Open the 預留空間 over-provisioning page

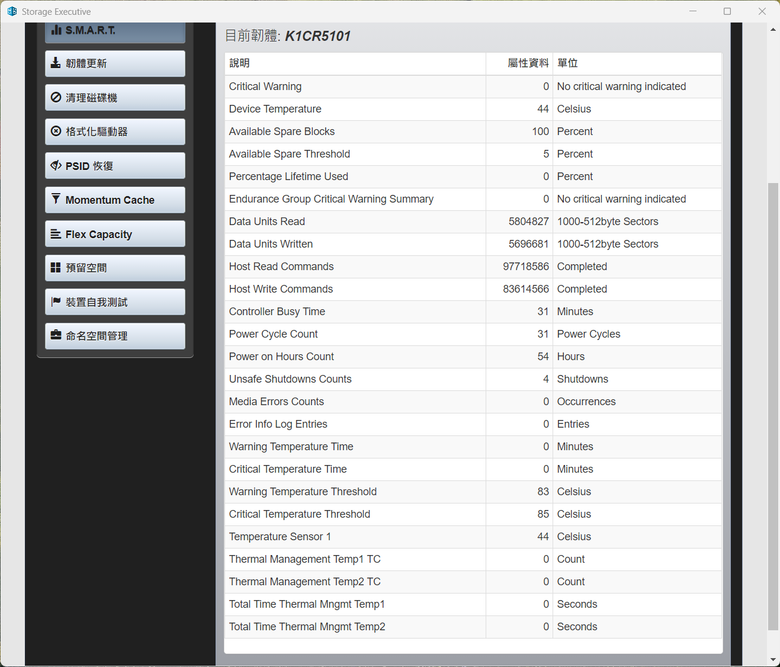115,268
